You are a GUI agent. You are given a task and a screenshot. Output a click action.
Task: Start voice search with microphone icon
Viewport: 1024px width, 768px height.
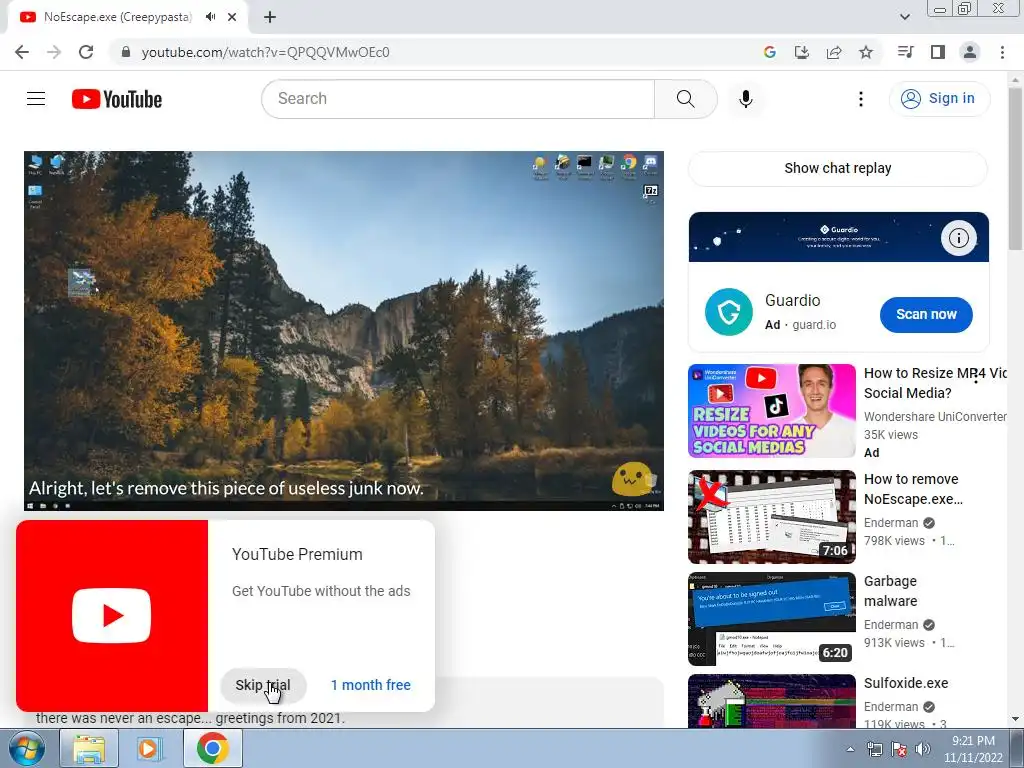[x=746, y=99]
